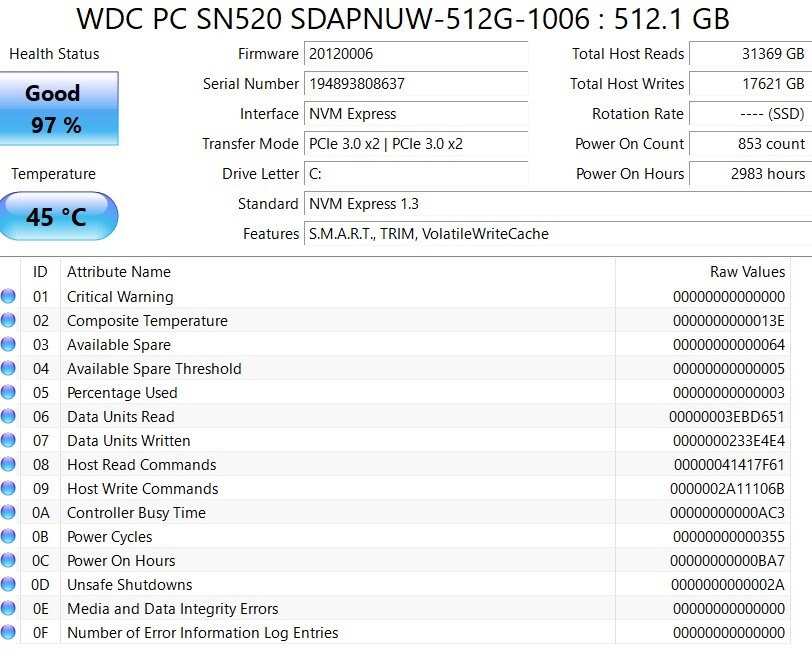Image resolution: width=812 pixels, height=662 pixels.
Task: Click raw value 00000000000BA7
Action: [x=728, y=561]
